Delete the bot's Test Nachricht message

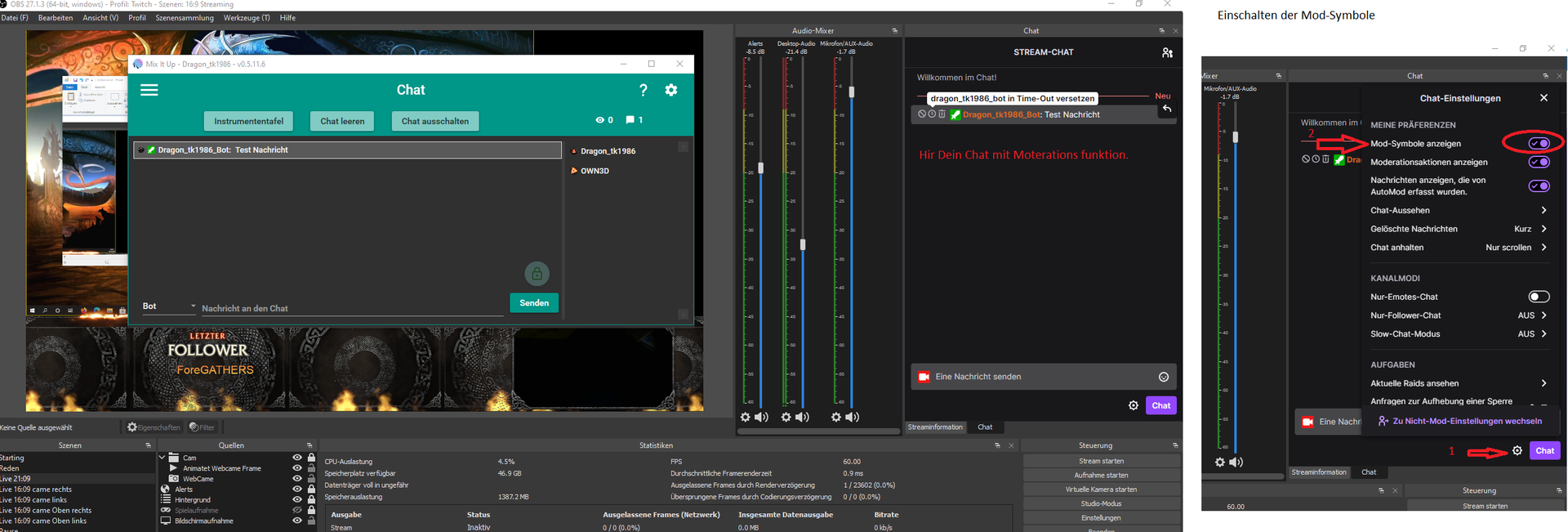point(942,114)
